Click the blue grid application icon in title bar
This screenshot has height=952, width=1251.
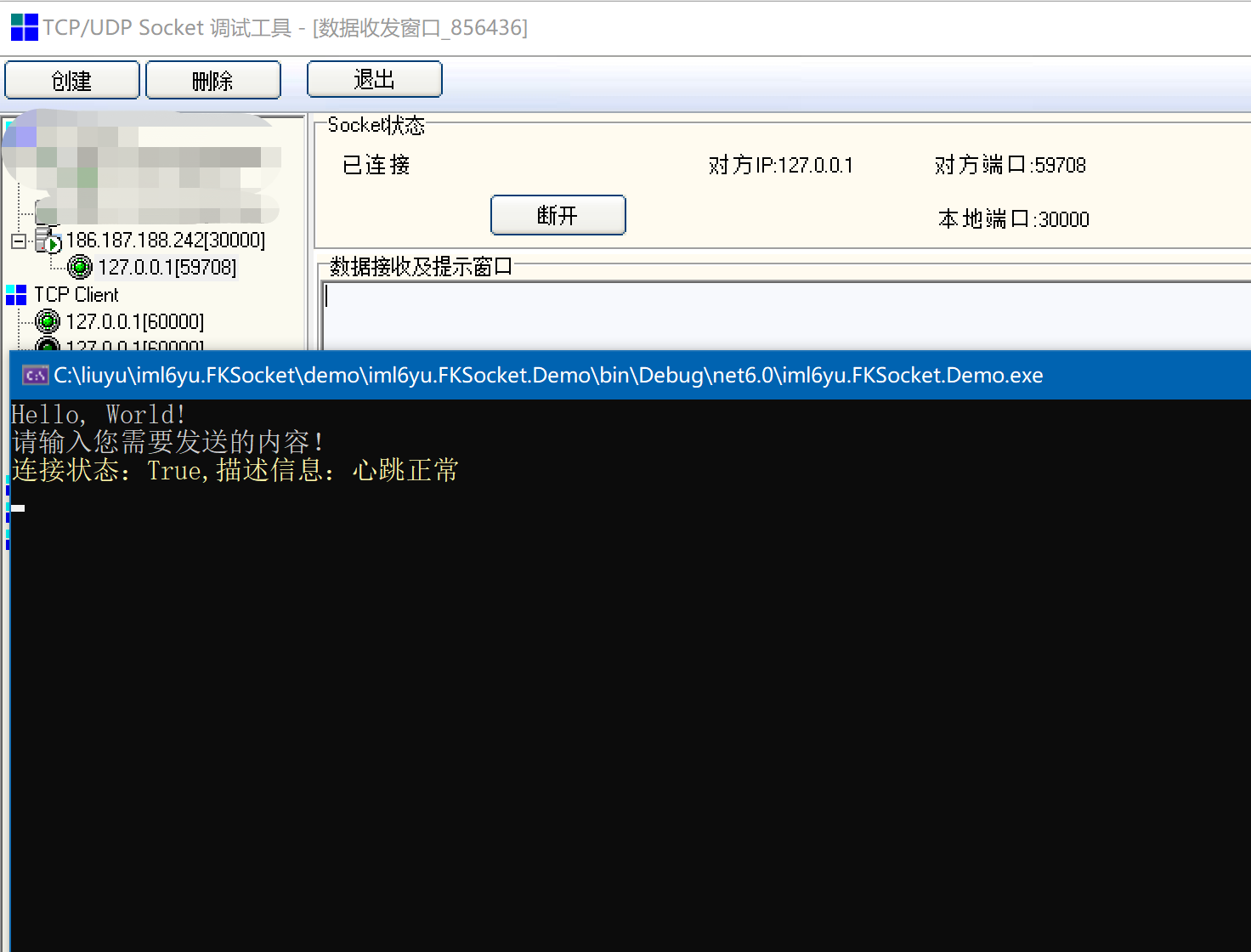click(23, 26)
